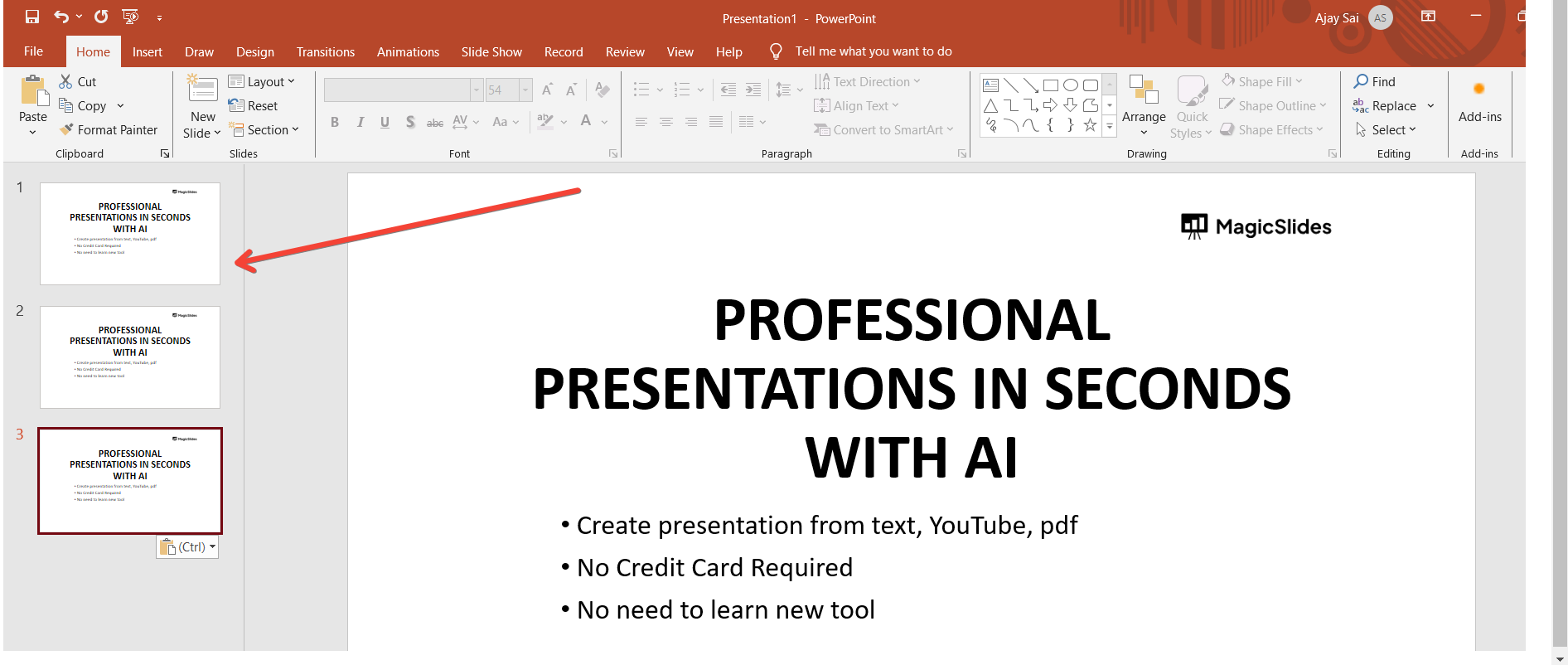Open the Paste Options (Ctrl) dropdown
Image resolution: width=1568 pixels, height=665 pixels.
tap(188, 547)
